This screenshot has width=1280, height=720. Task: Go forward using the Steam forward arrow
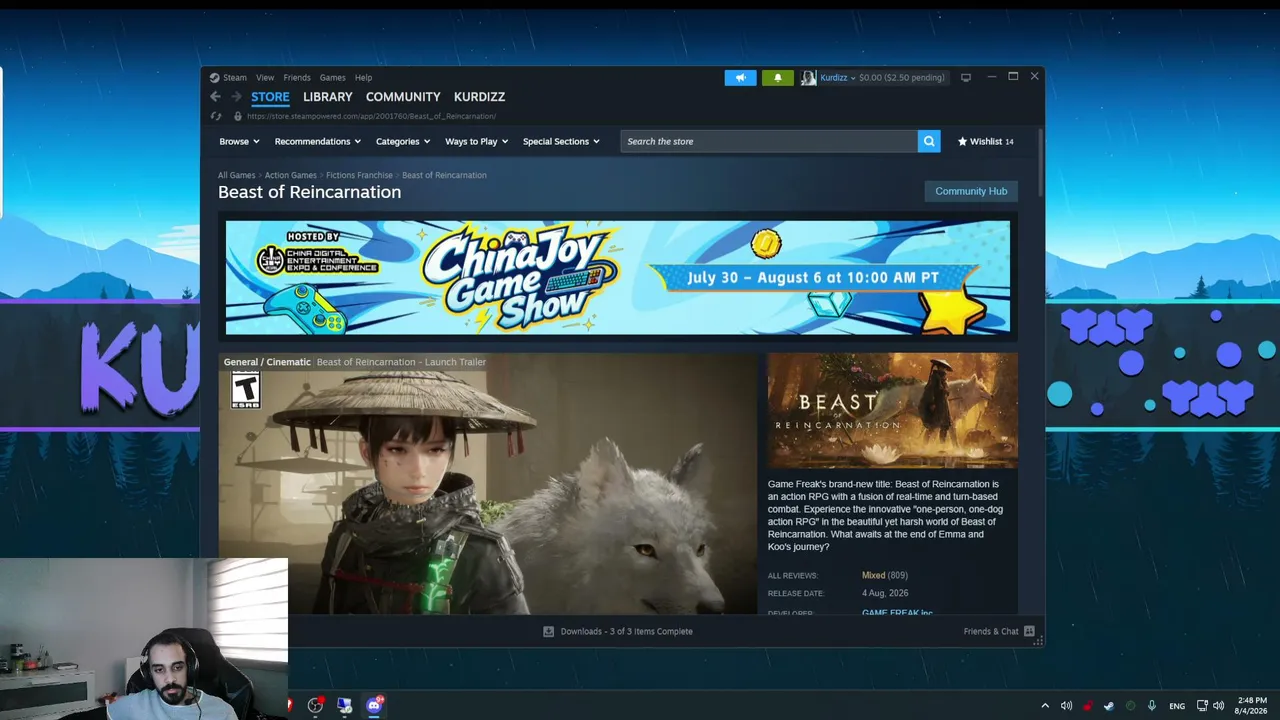click(236, 97)
